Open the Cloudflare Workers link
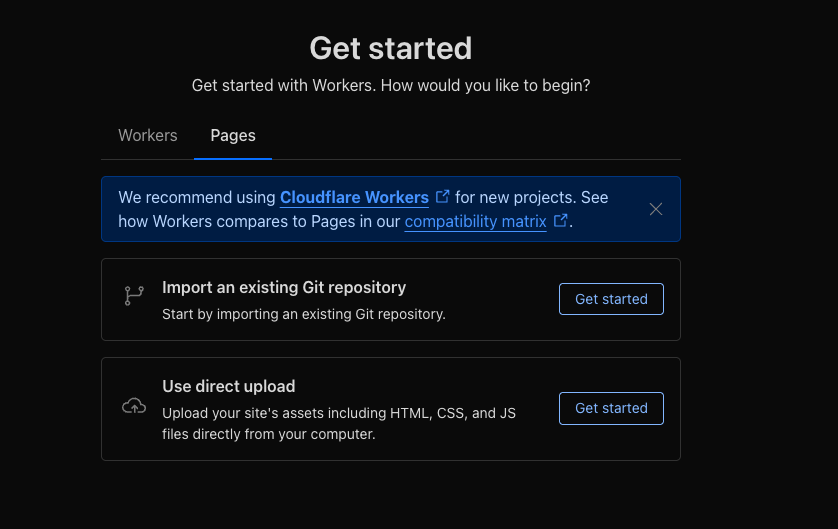 coord(354,197)
